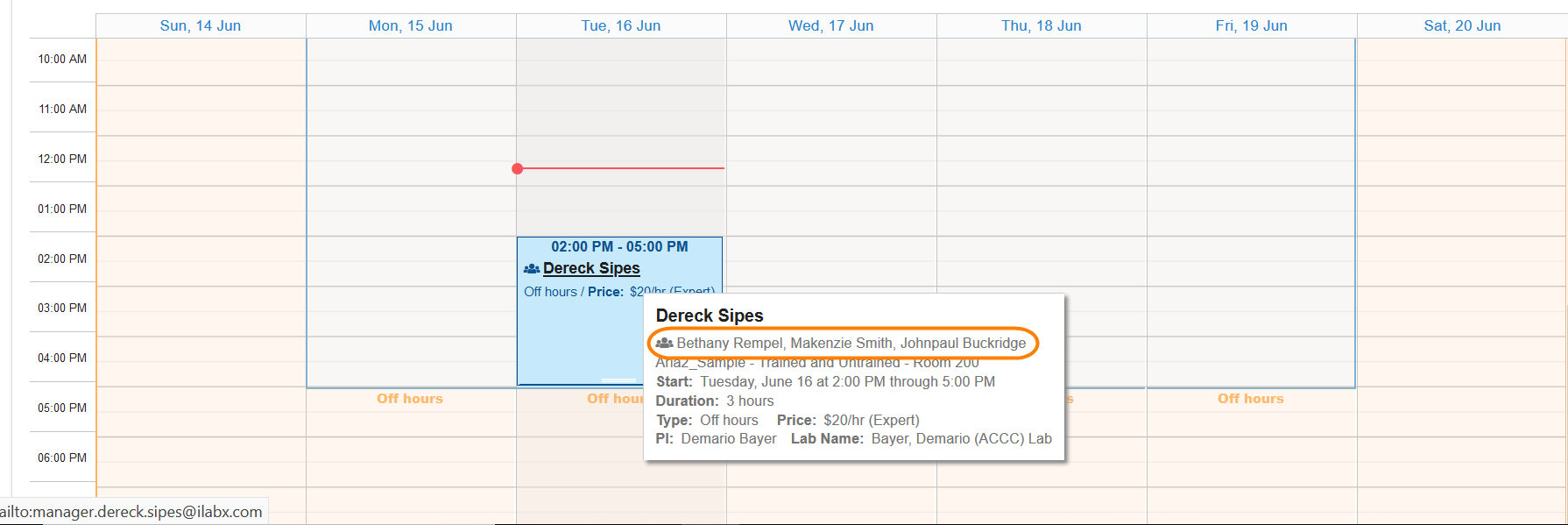Pick the Friday 02:00 PM time slot
Image resolution: width=1568 pixels, height=525 pixels.
point(1252,260)
